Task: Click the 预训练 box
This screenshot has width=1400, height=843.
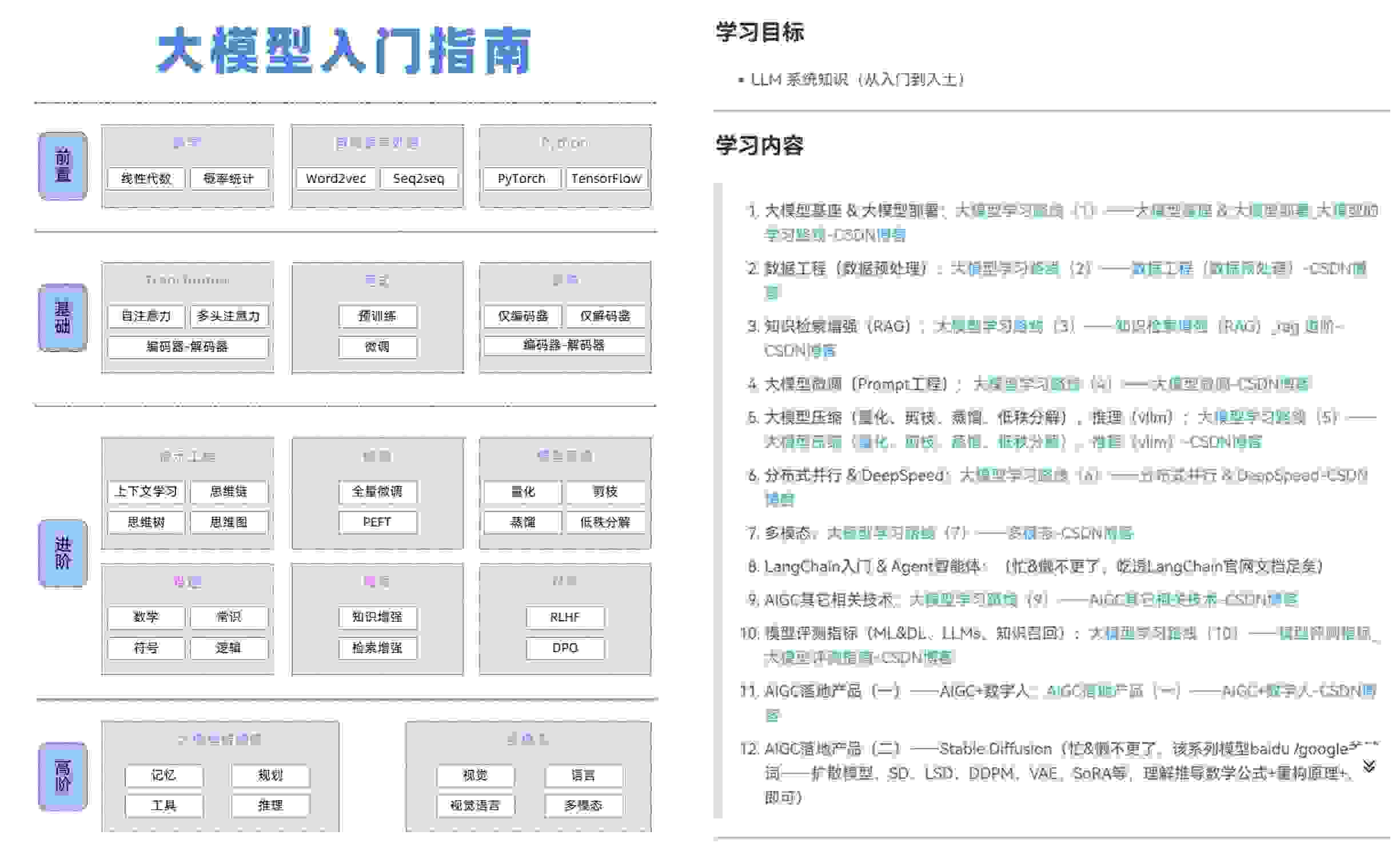Action: coord(377,316)
